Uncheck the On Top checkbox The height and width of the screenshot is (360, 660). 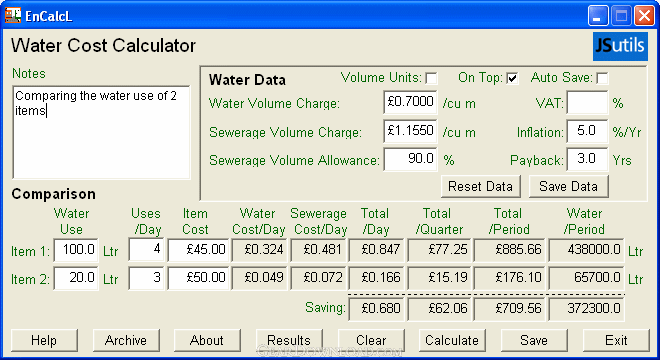point(512,78)
